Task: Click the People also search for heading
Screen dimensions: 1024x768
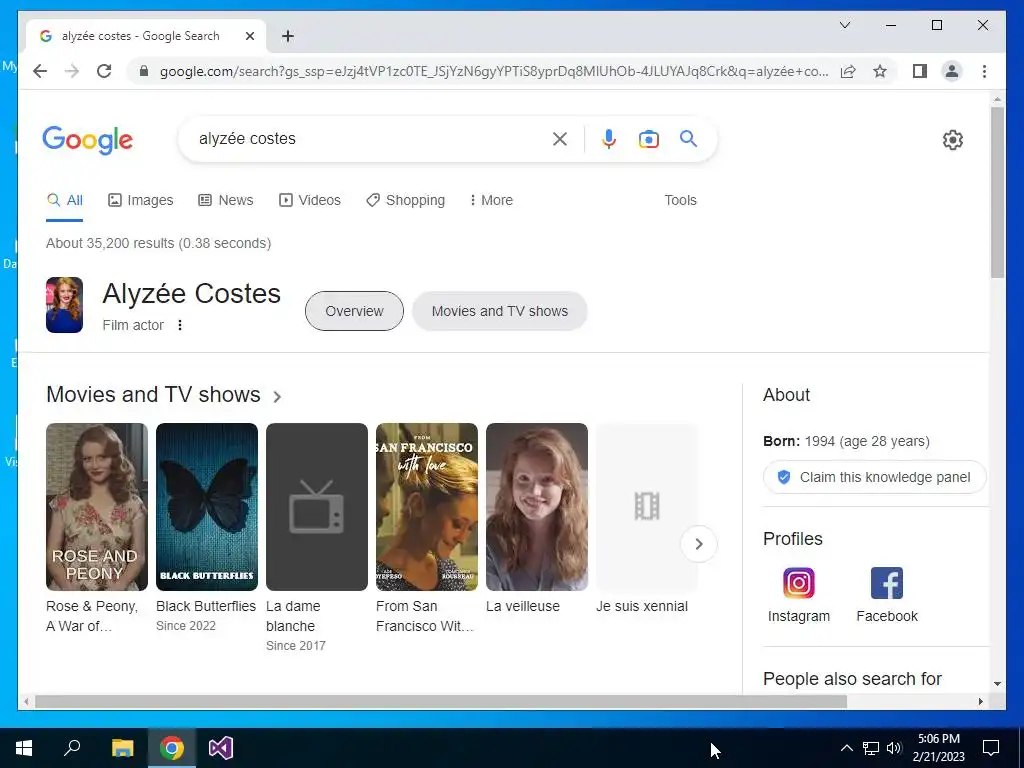Action: pyautogui.click(x=852, y=679)
